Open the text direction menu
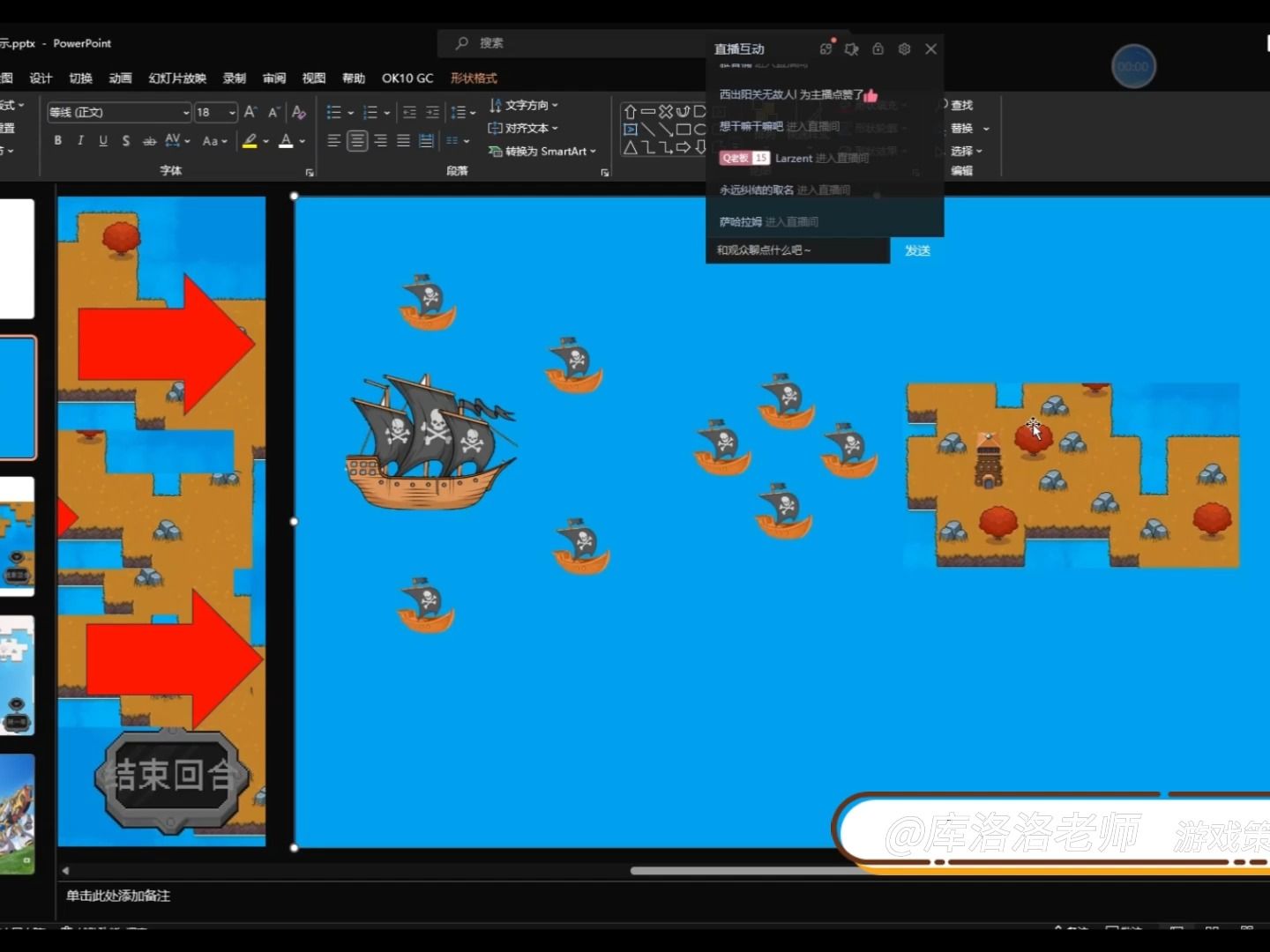 click(x=524, y=105)
